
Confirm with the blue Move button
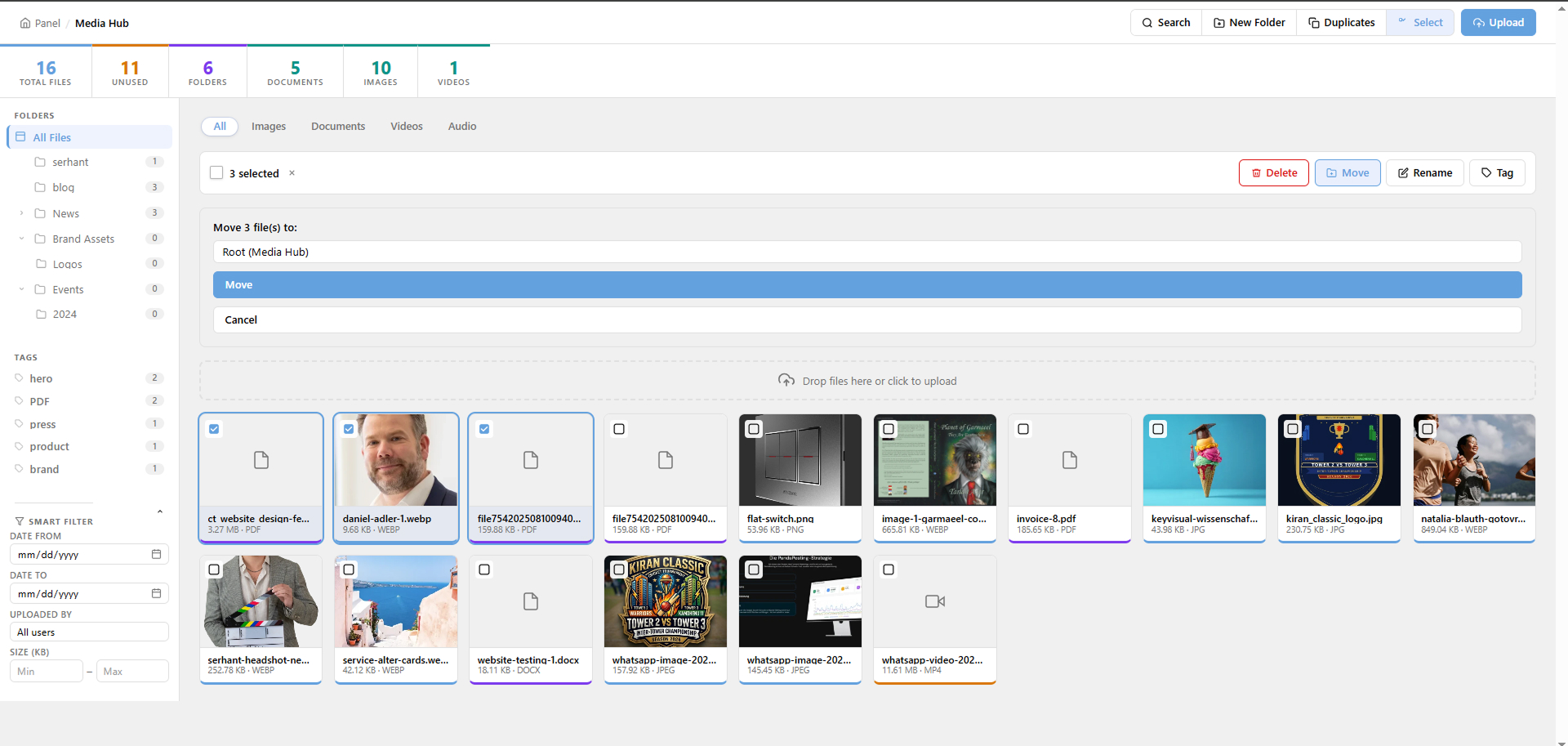867,285
